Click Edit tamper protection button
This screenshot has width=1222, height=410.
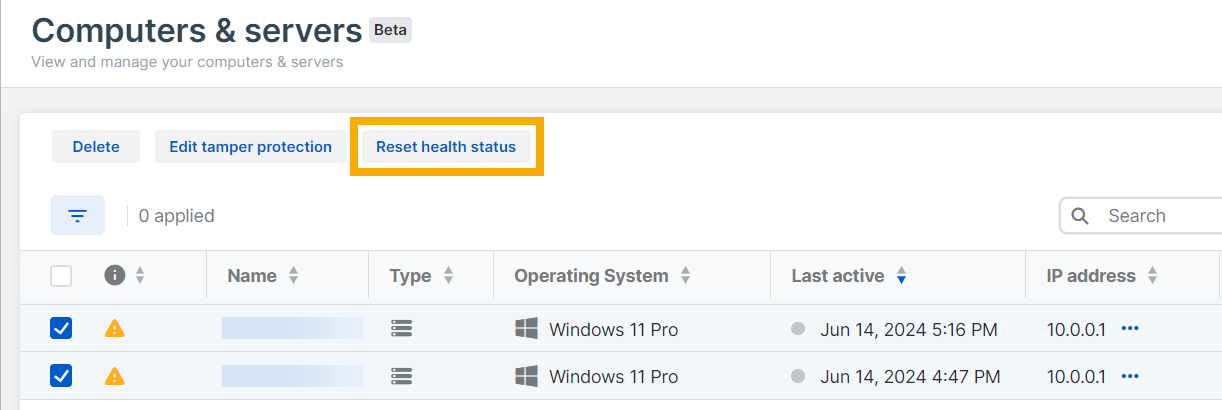tap(250, 147)
